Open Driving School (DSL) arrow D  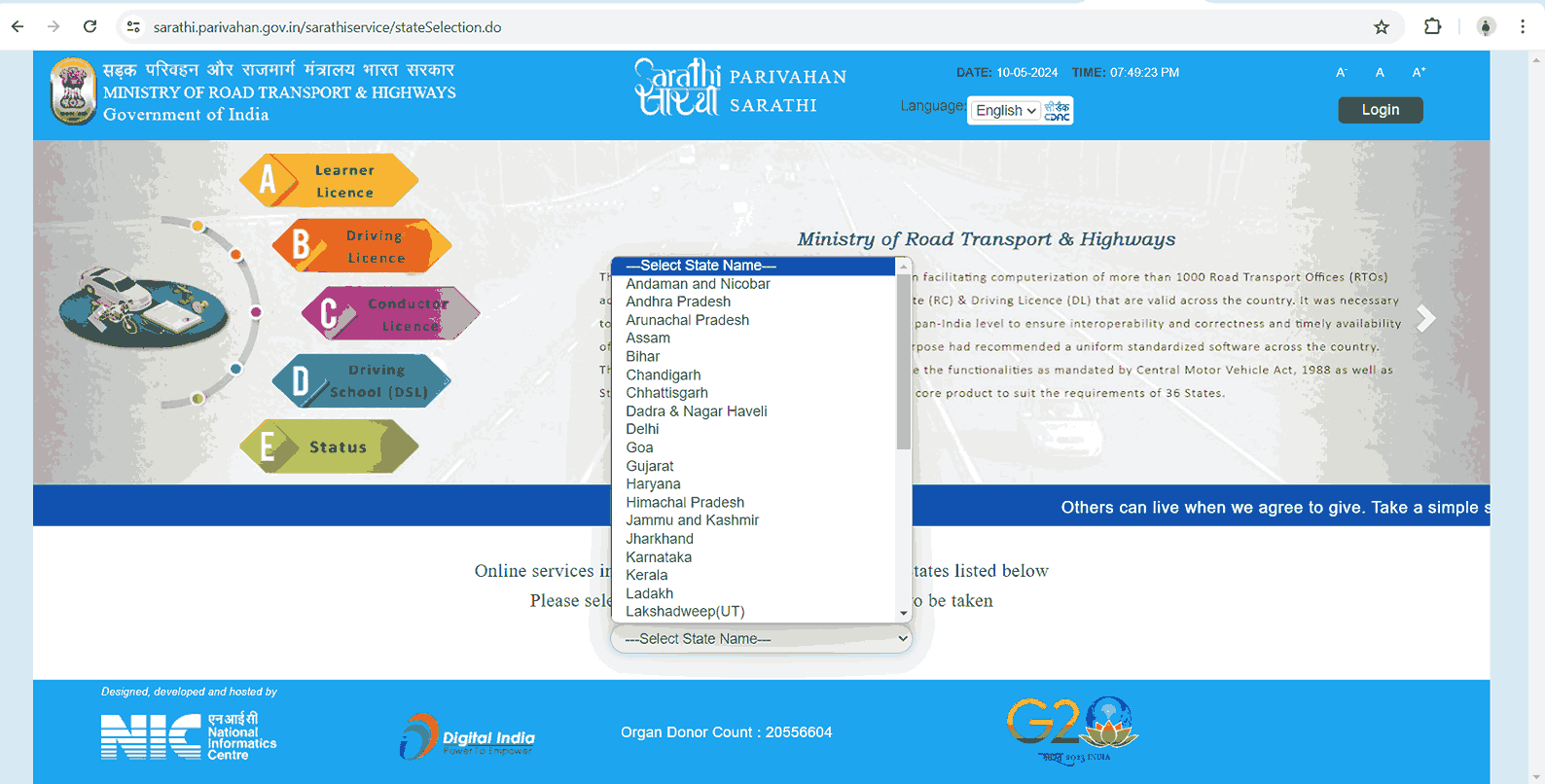(x=361, y=380)
